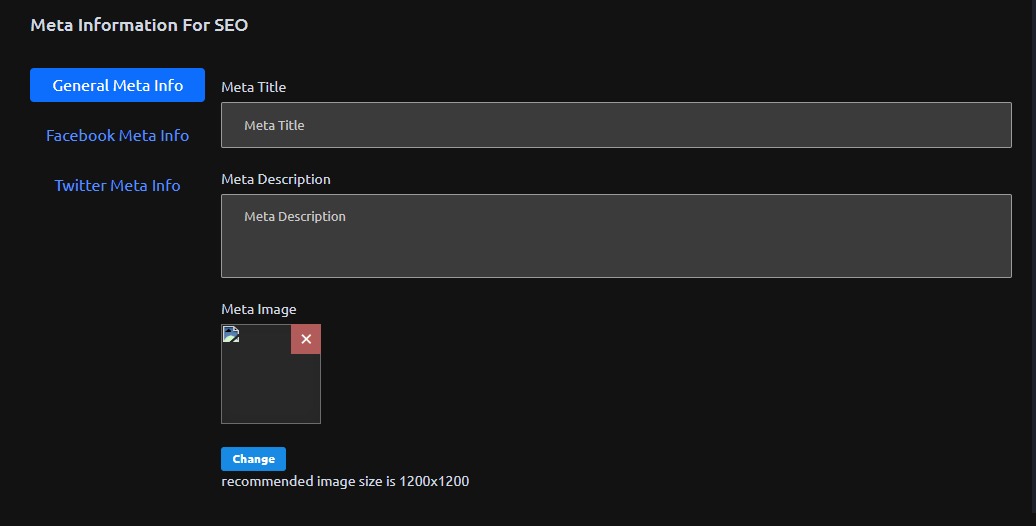Image resolution: width=1036 pixels, height=526 pixels.
Task: Click the Meta Description field label
Action: (275, 179)
